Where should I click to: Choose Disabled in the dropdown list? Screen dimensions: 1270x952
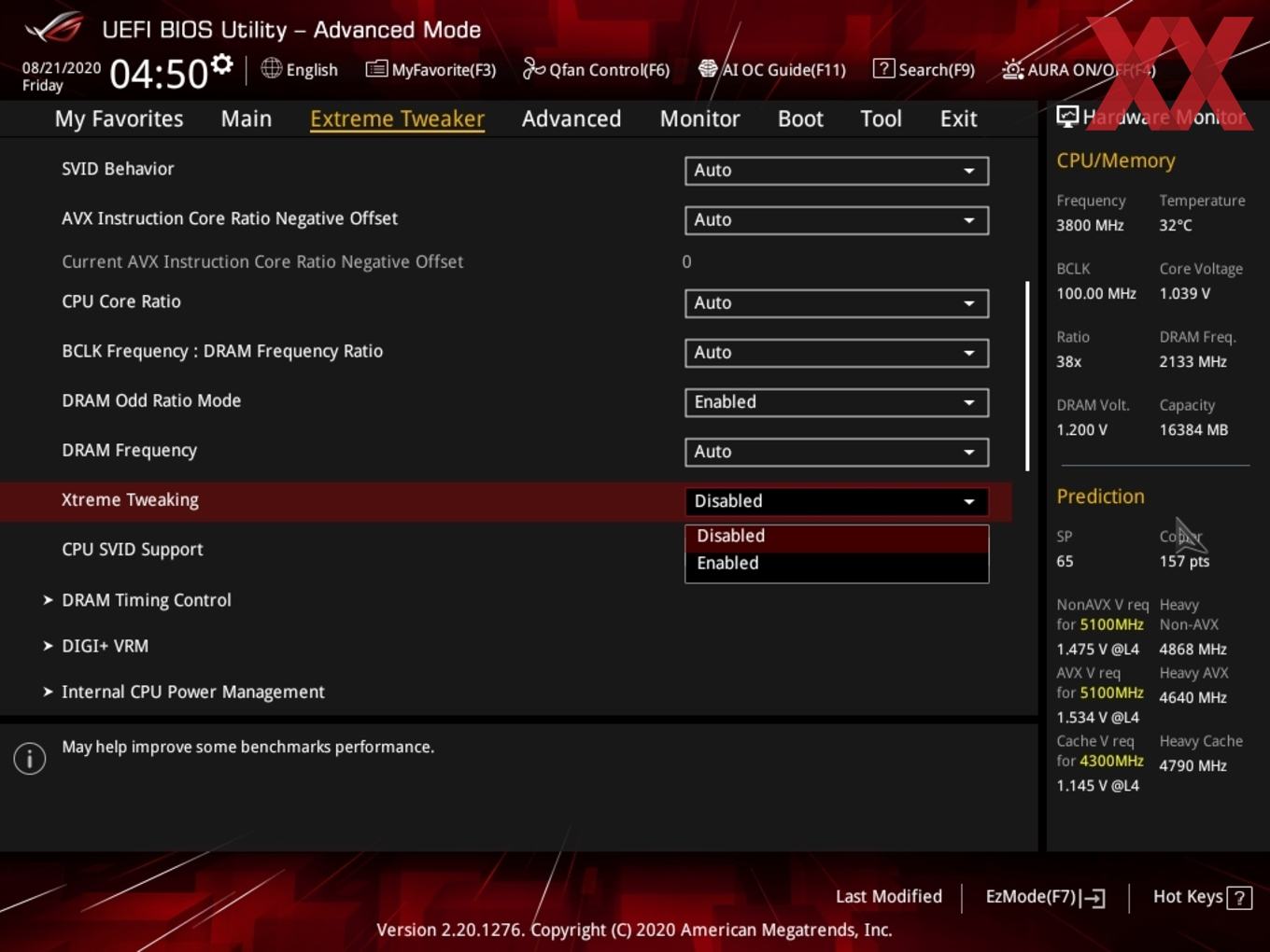pos(837,537)
